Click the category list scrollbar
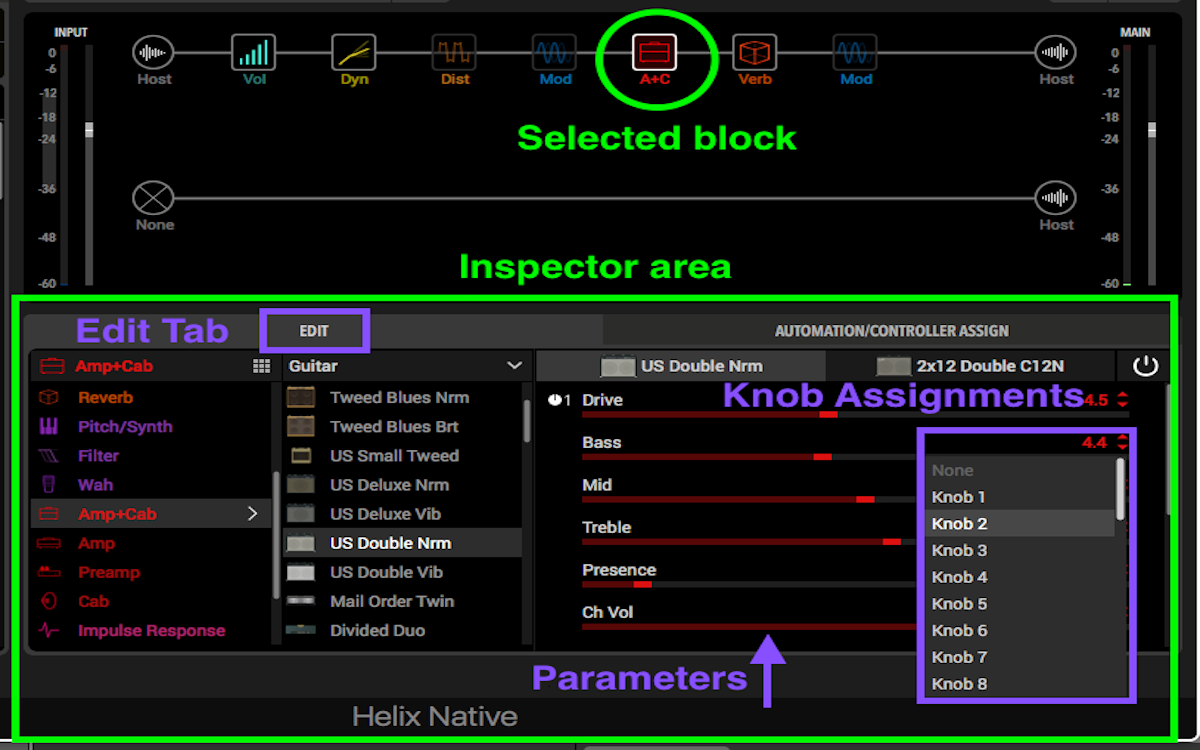1200x750 pixels. pyautogui.click(x=277, y=535)
